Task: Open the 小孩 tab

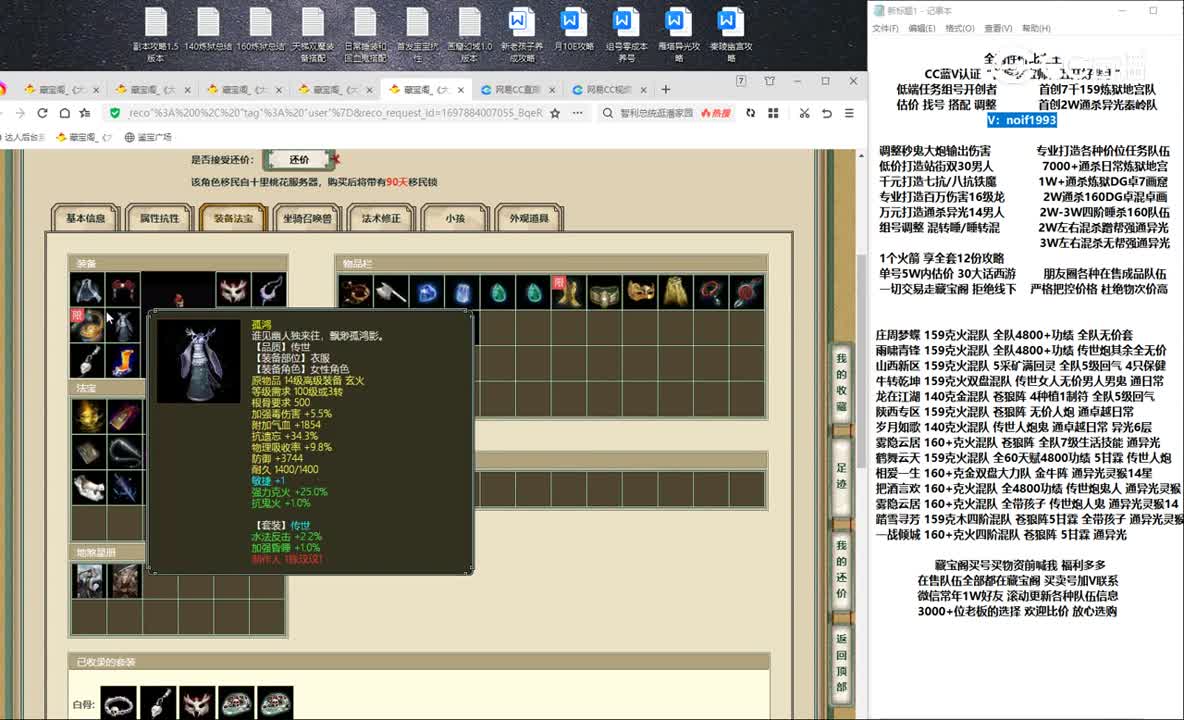Action: click(x=455, y=218)
